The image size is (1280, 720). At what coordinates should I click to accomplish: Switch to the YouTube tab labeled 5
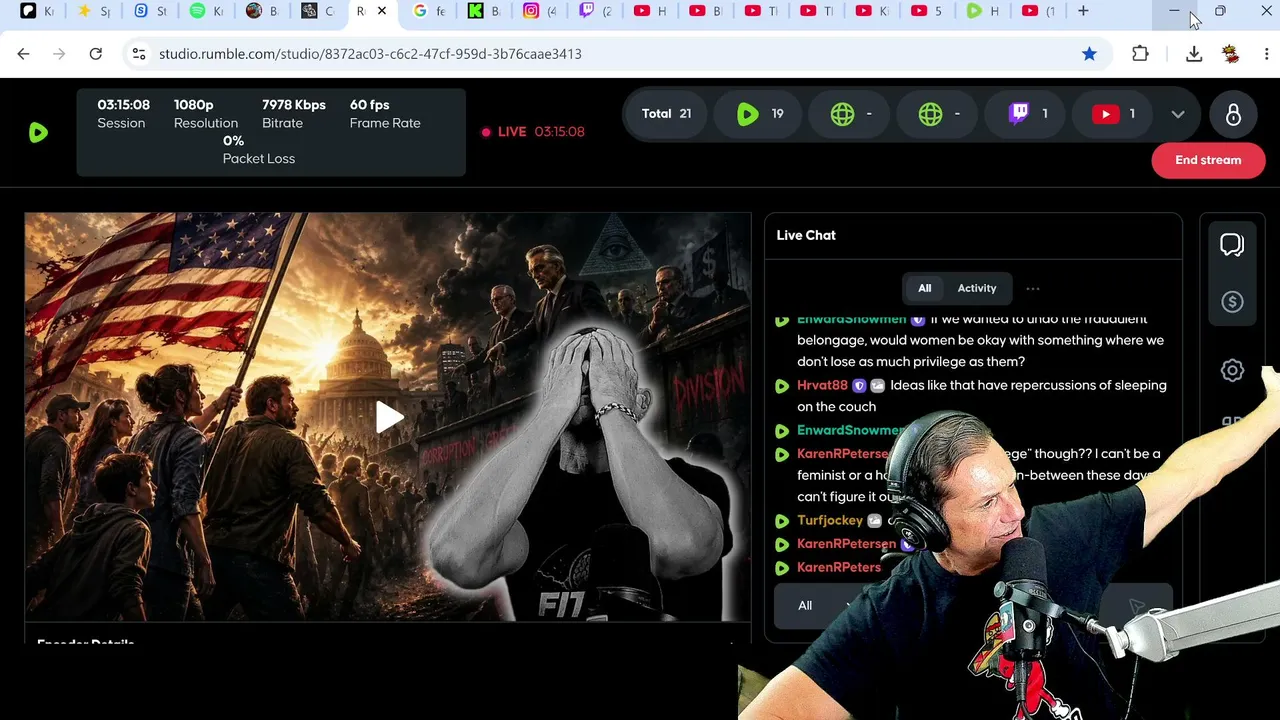pos(927,11)
